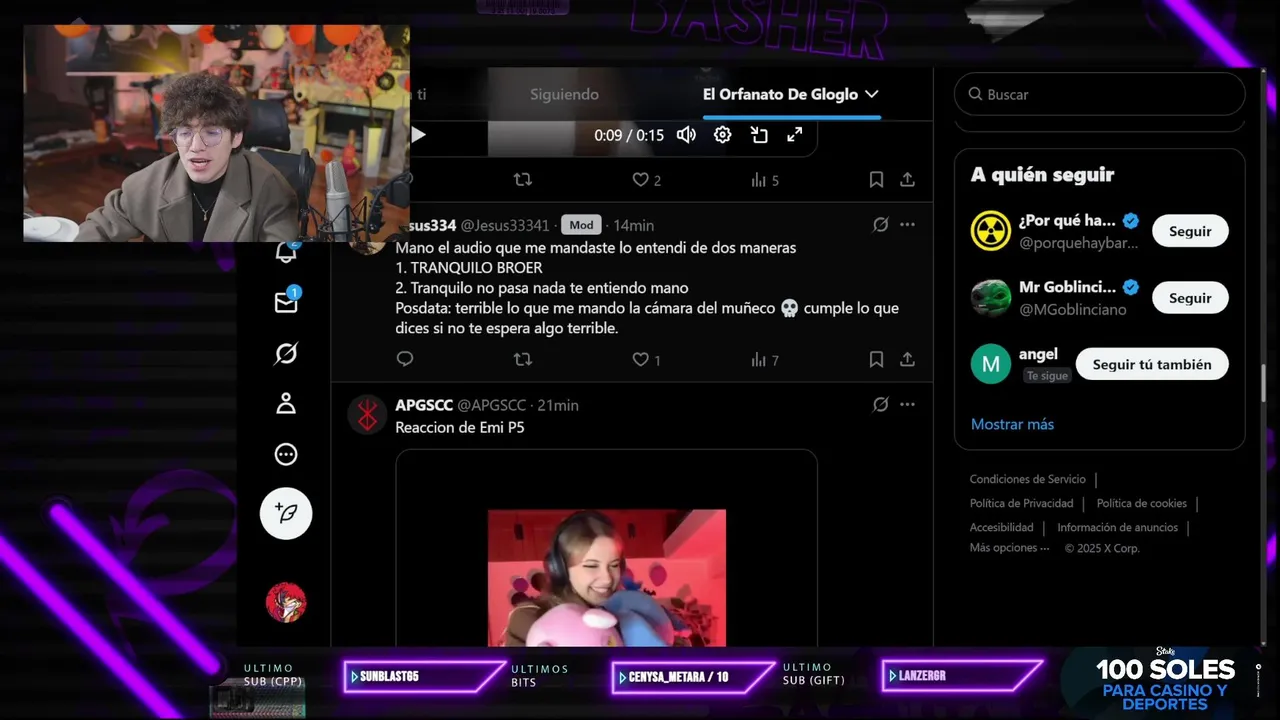Viewport: 1280px width, 720px height.
Task: Open Política de cookies link
Action: coord(1141,503)
